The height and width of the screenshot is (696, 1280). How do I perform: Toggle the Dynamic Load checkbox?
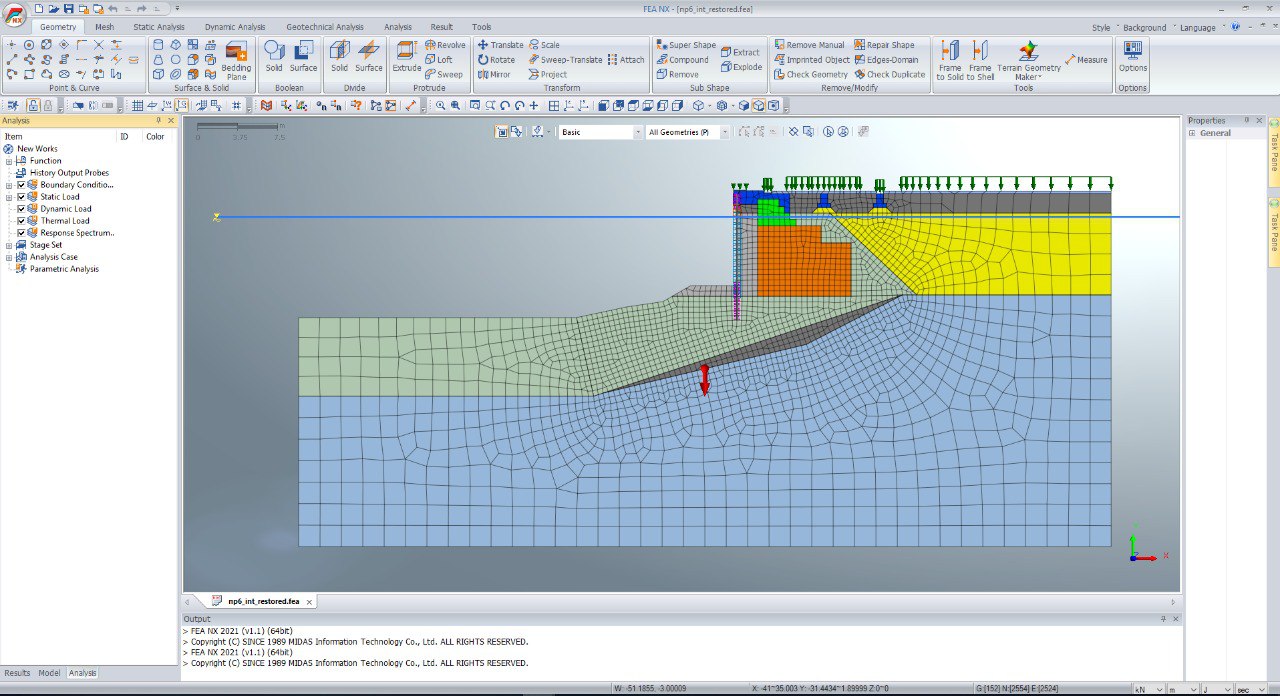[x=21, y=209]
